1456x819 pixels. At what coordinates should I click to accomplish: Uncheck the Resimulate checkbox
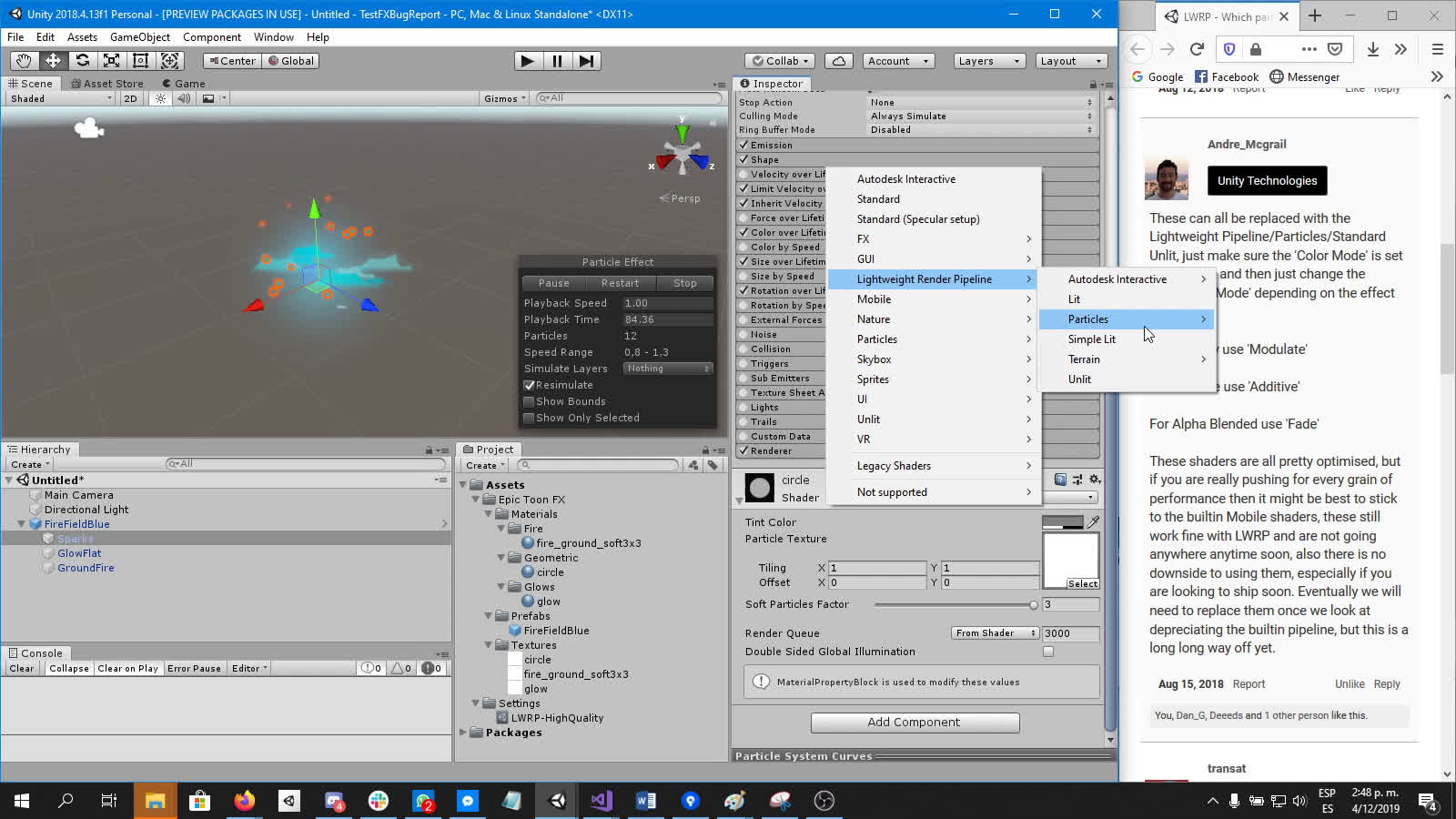[x=529, y=385]
